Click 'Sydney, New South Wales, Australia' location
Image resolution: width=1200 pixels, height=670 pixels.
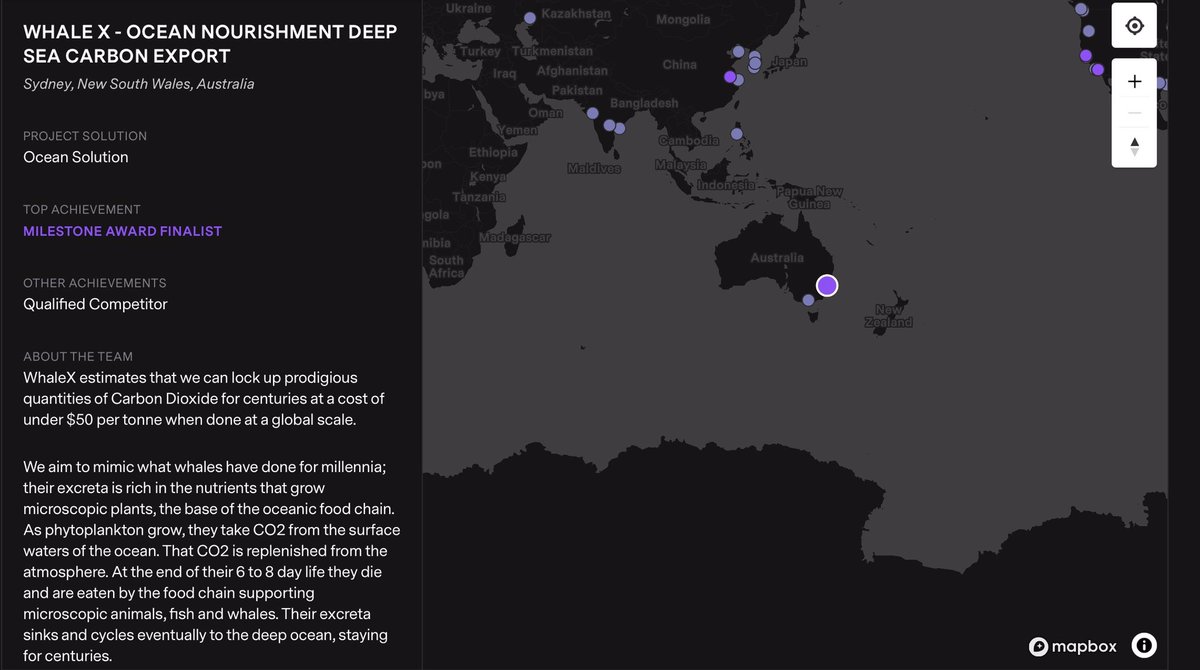[139, 84]
